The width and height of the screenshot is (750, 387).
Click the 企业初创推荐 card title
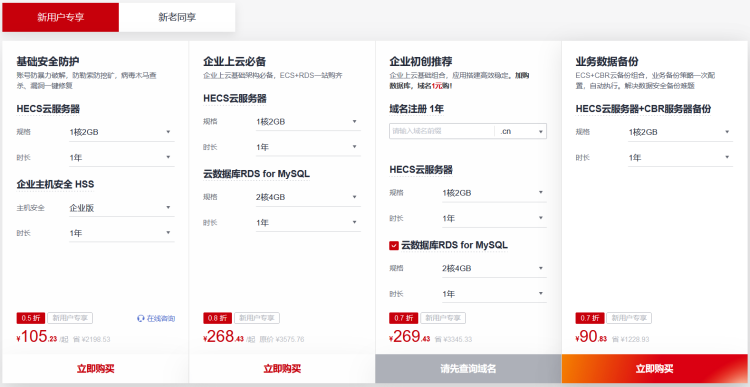coord(421,61)
